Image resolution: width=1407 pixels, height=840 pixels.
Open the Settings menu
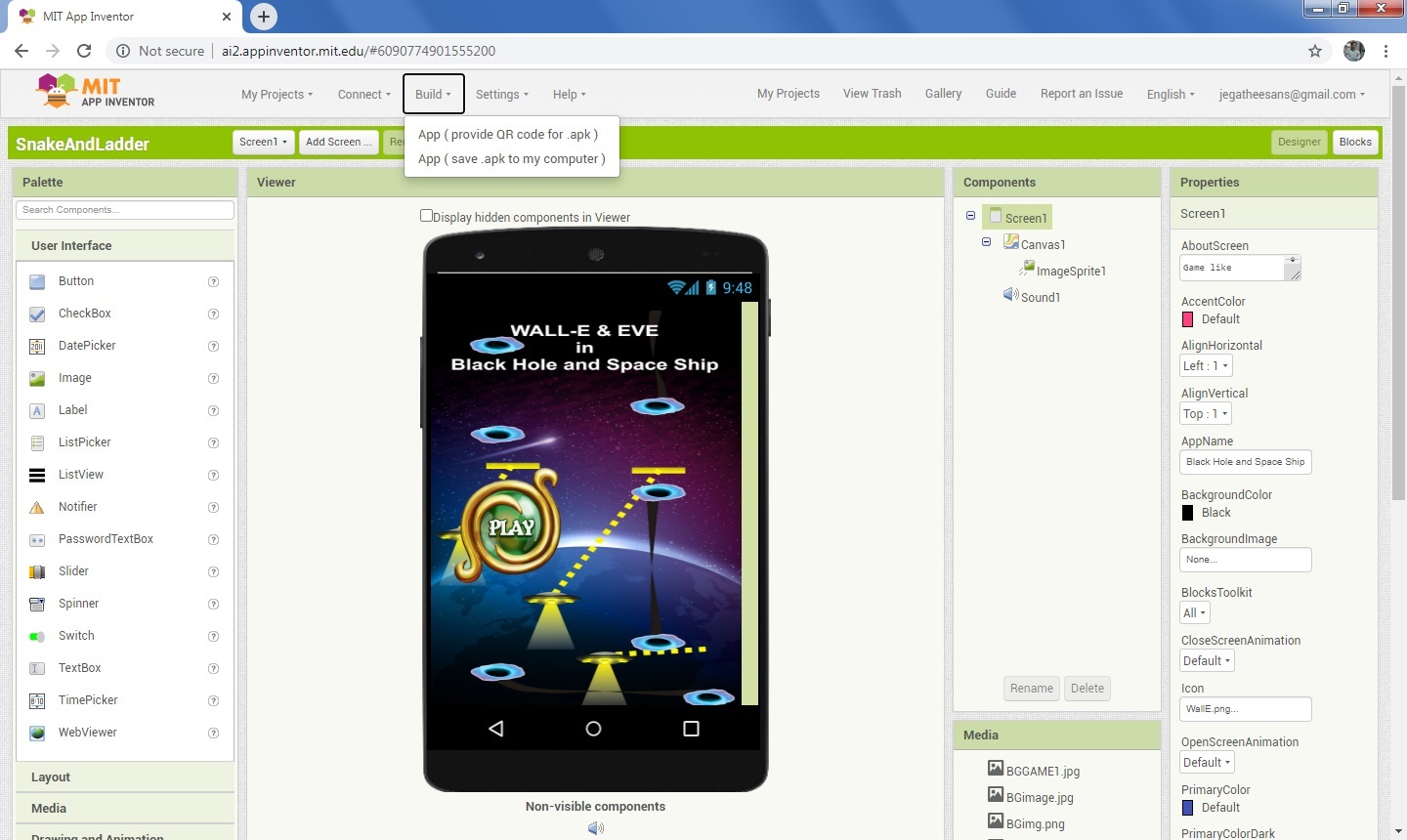point(501,94)
